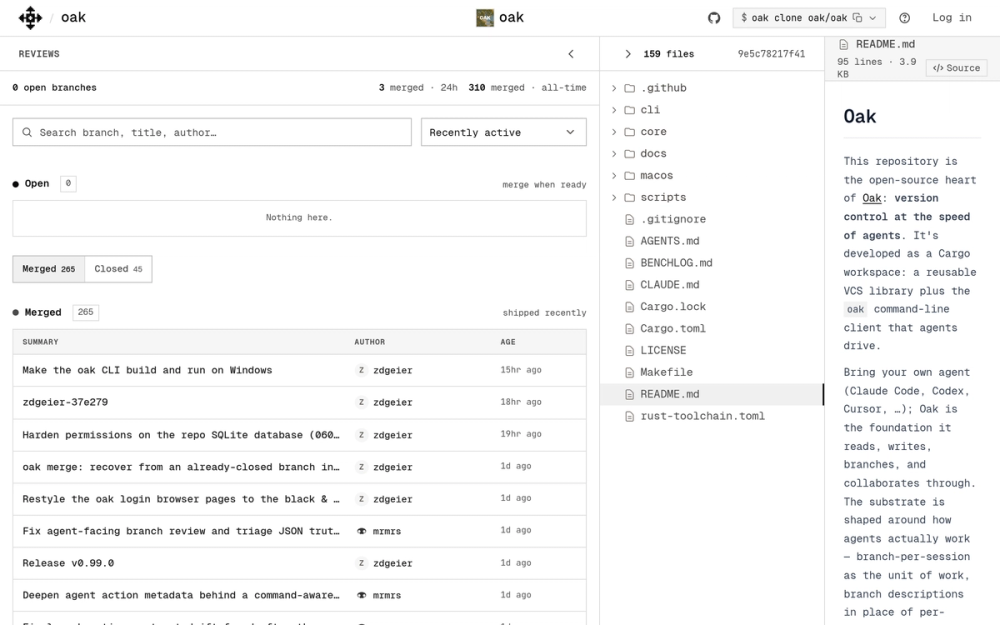Expand the .github folder
Image resolution: width=1000 pixels, height=625 pixels.
point(614,88)
